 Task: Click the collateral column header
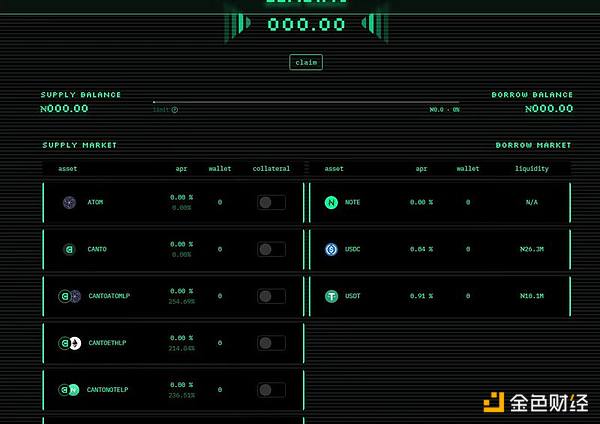(271, 169)
